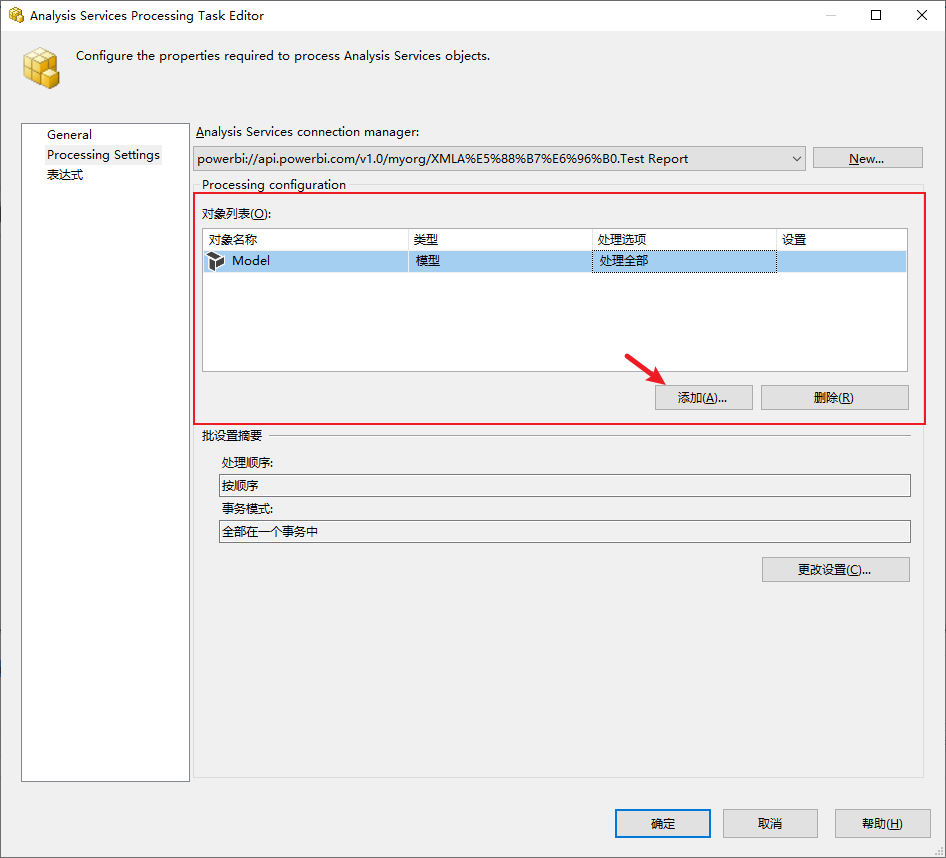The width and height of the screenshot is (946, 858).
Task: Open the 表达式 page
Action: point(65,175)
